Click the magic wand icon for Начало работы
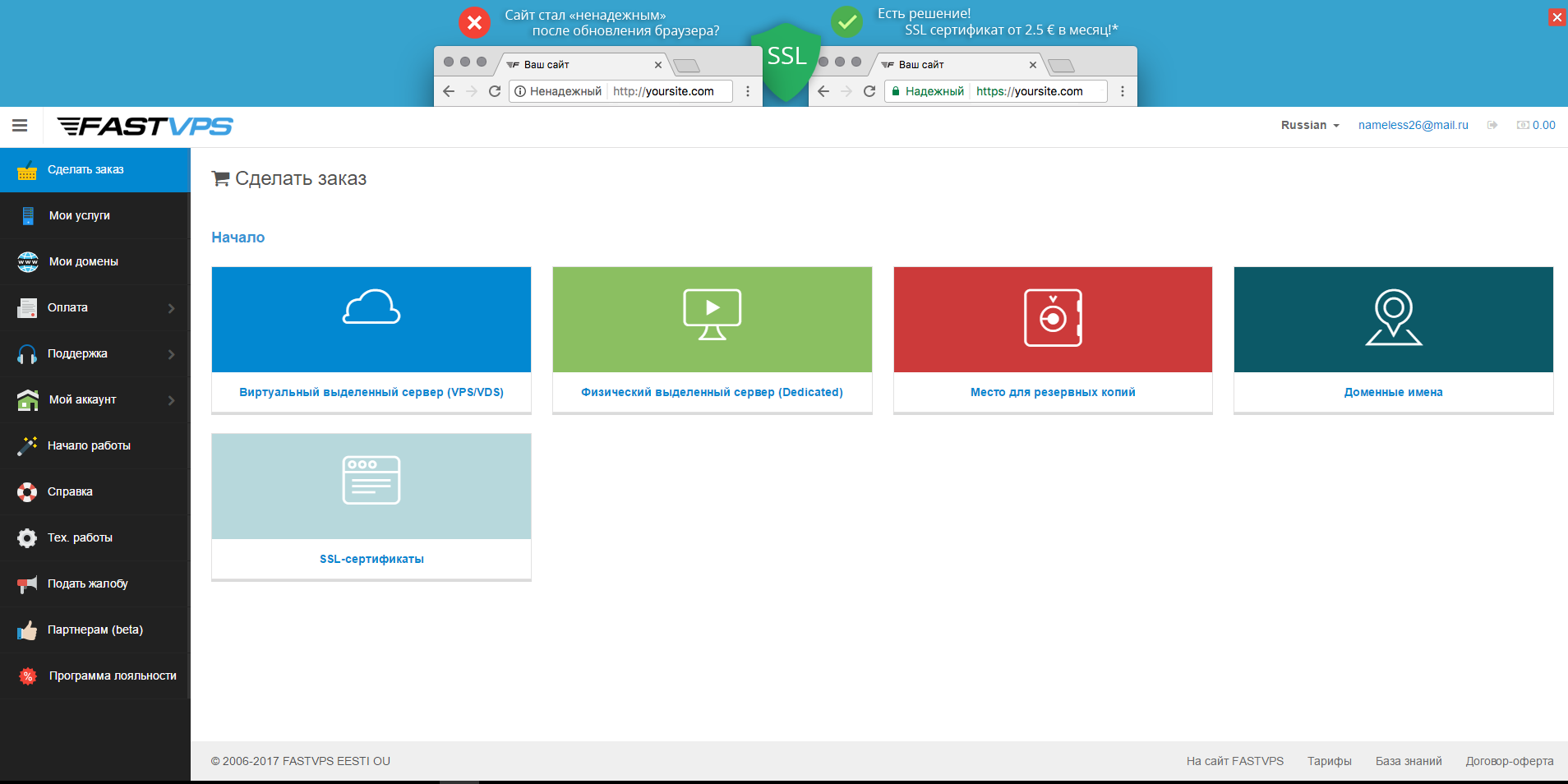 pos(27,445)
